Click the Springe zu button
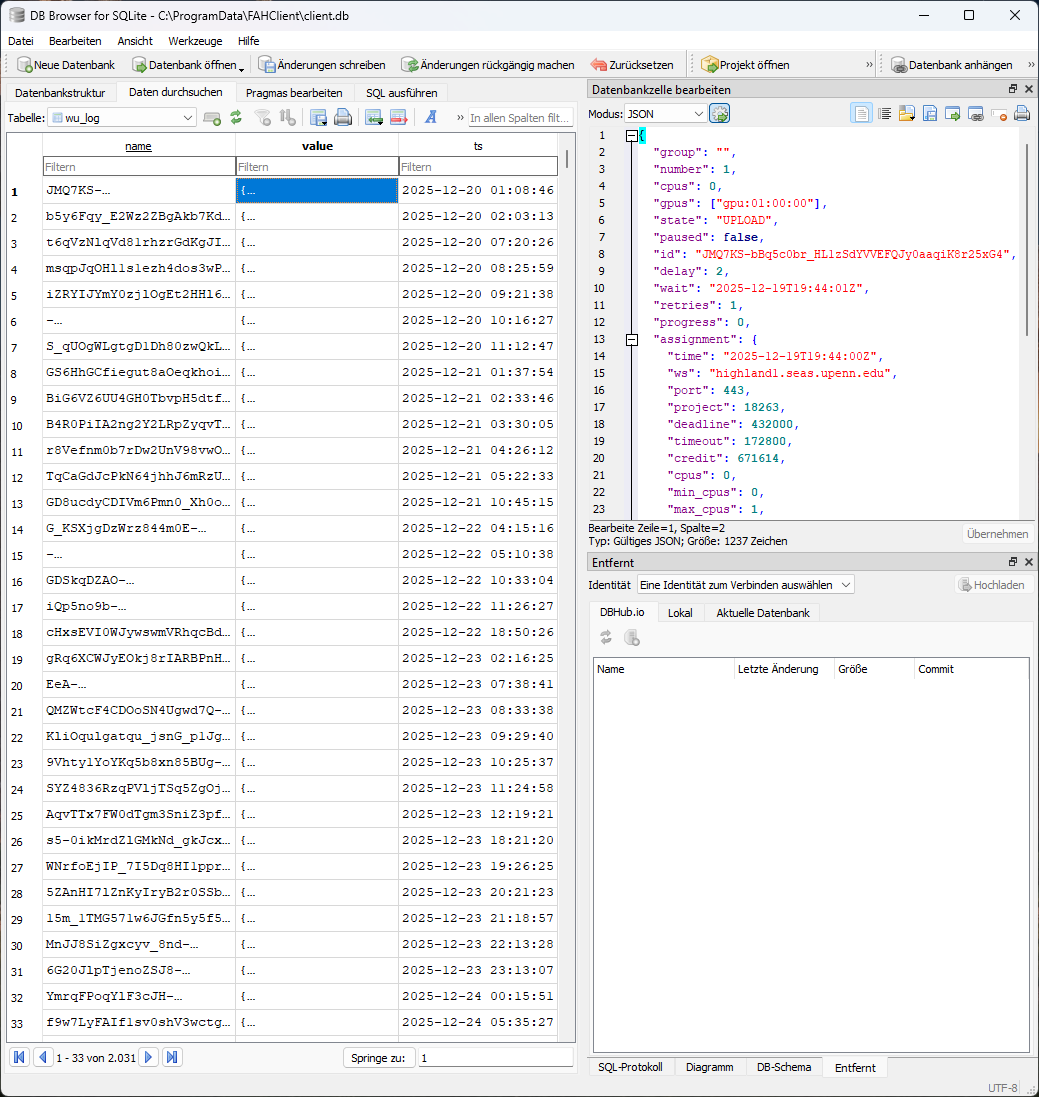1039x1097 pixels. click(379, 1058)
